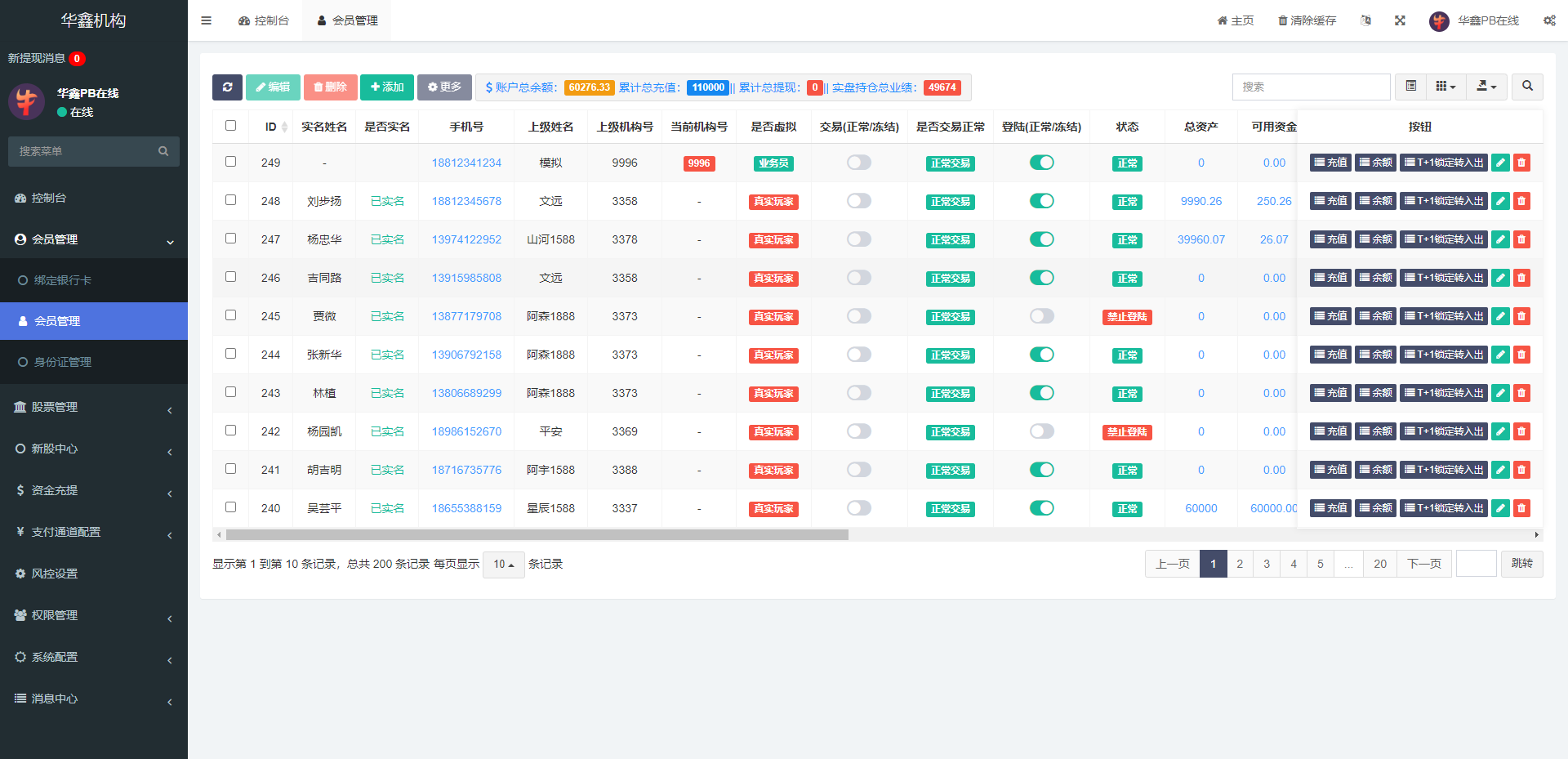This screenshot has width=1568, height=759.
Task: Switch to the 控制台 tab
Action: point(264,20)
